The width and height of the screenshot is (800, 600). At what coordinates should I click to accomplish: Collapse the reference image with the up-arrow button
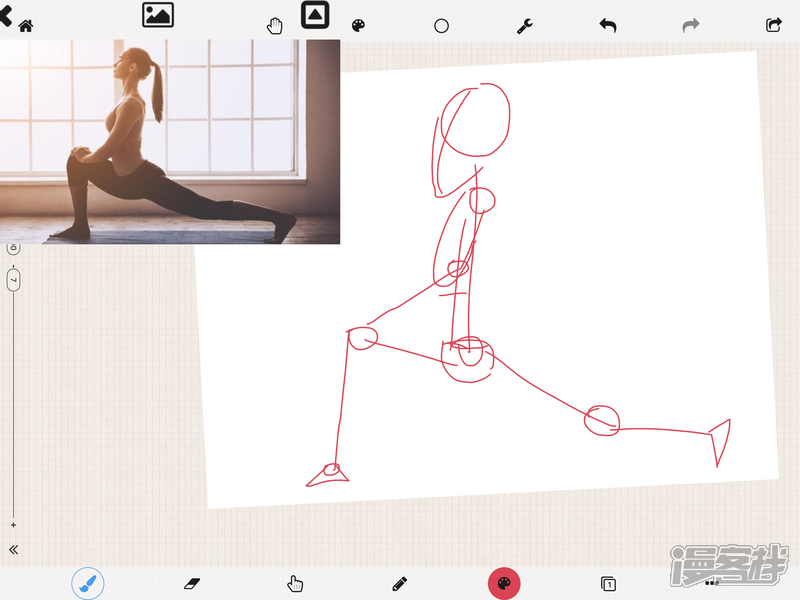coord(315,15)
